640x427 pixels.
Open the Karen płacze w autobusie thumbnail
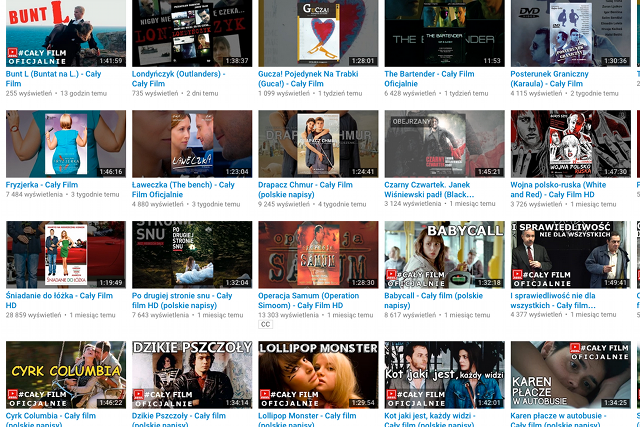[x=570, y=375]
